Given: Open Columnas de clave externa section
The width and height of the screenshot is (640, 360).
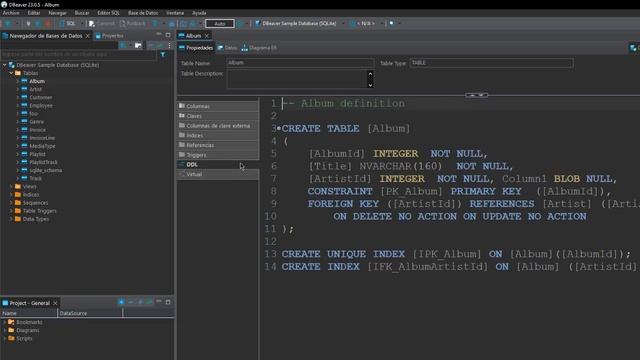Looking at the screenshot, I should (218, 126).
